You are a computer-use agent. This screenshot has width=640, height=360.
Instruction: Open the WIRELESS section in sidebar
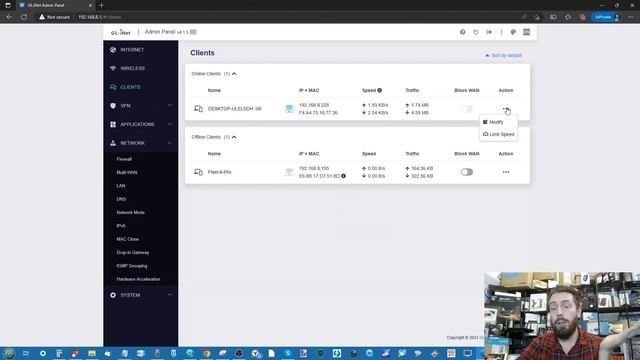point(132,69)
